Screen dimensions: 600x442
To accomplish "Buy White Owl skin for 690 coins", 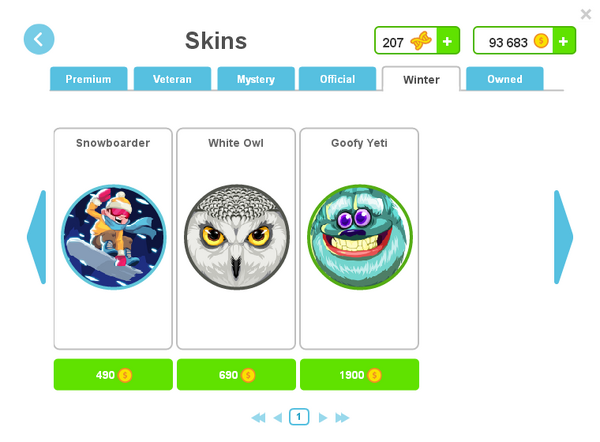I will pos(236,375).
